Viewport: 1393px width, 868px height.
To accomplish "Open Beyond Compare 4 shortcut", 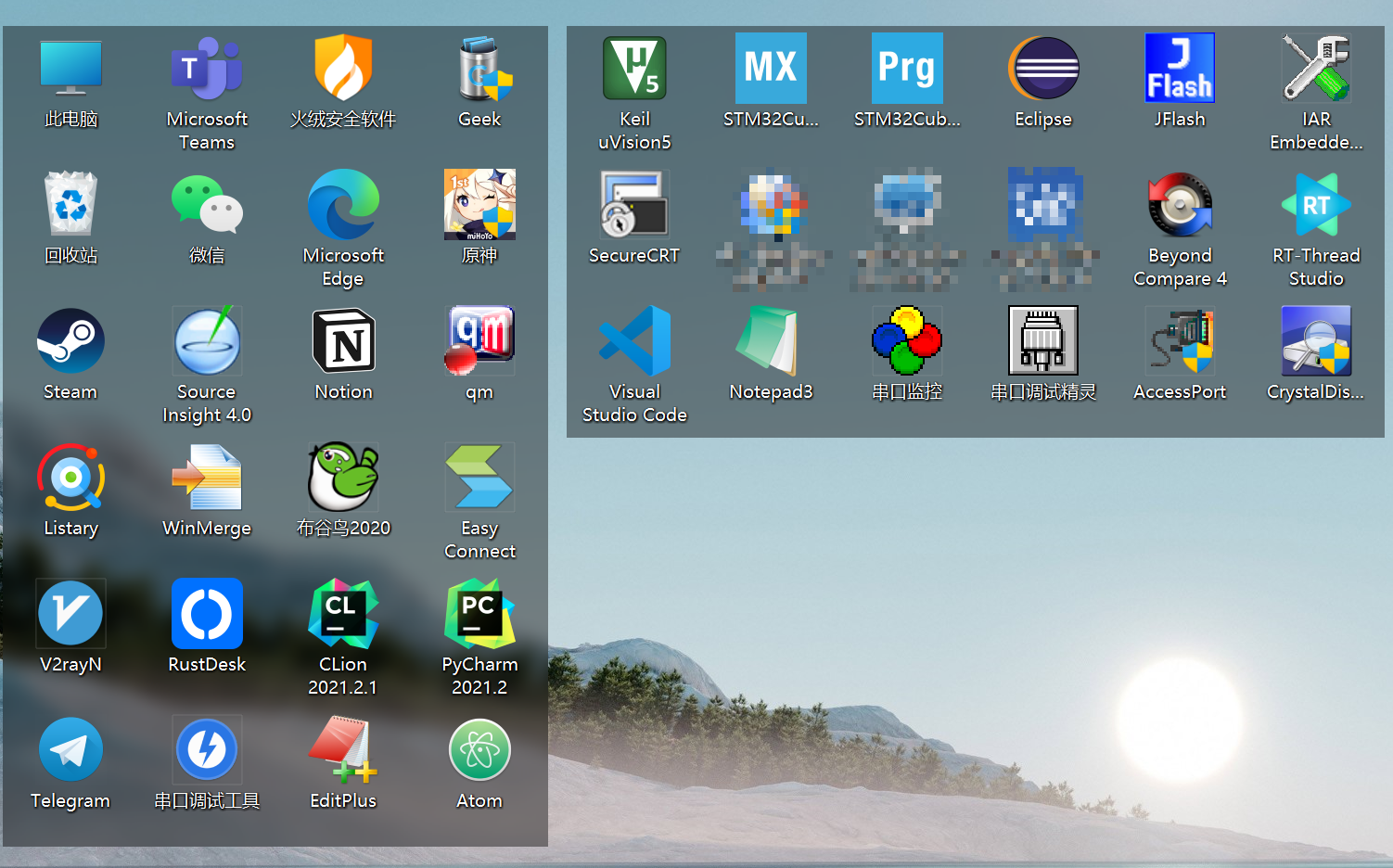I will [x=1180, y=205].
